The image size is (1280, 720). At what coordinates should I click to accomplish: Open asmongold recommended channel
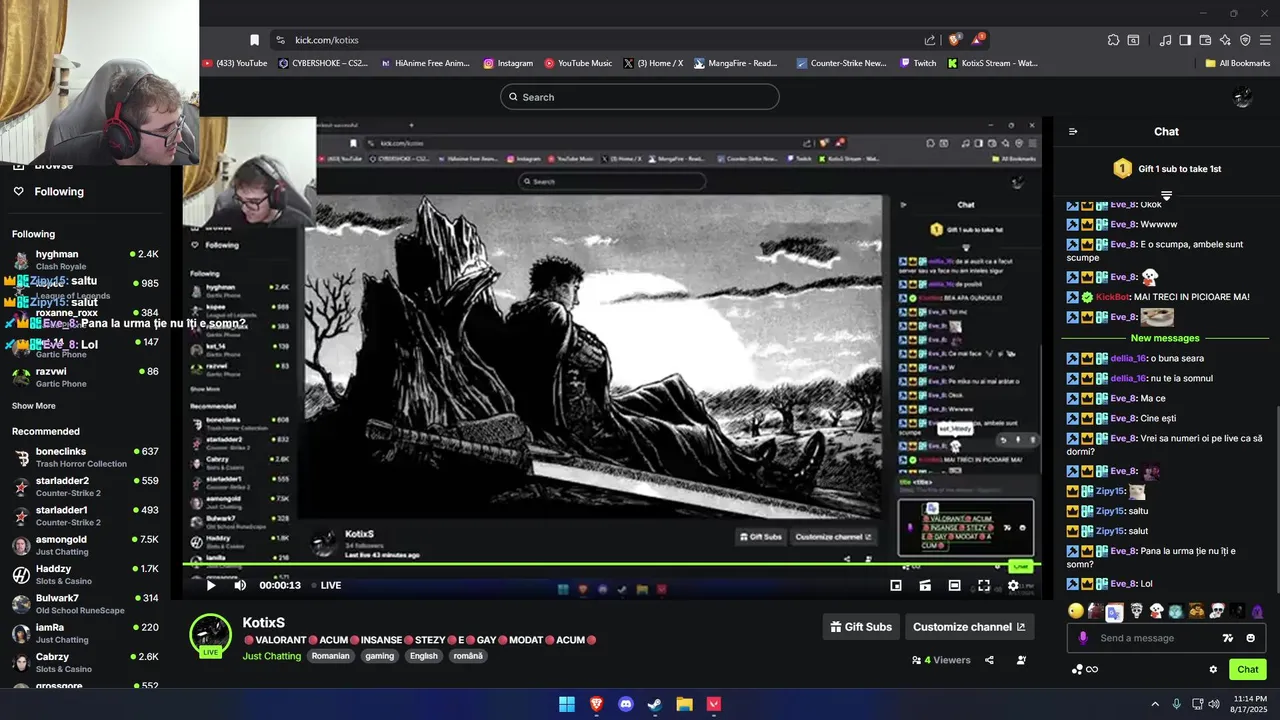84,545
